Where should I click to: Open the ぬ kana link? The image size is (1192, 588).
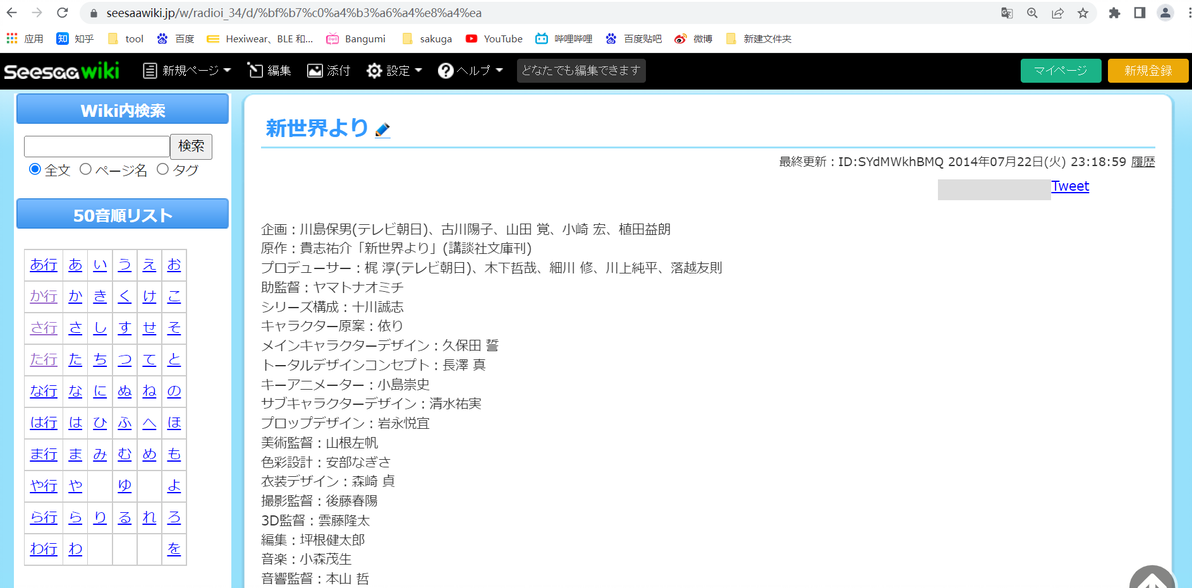tap(125, 392)
